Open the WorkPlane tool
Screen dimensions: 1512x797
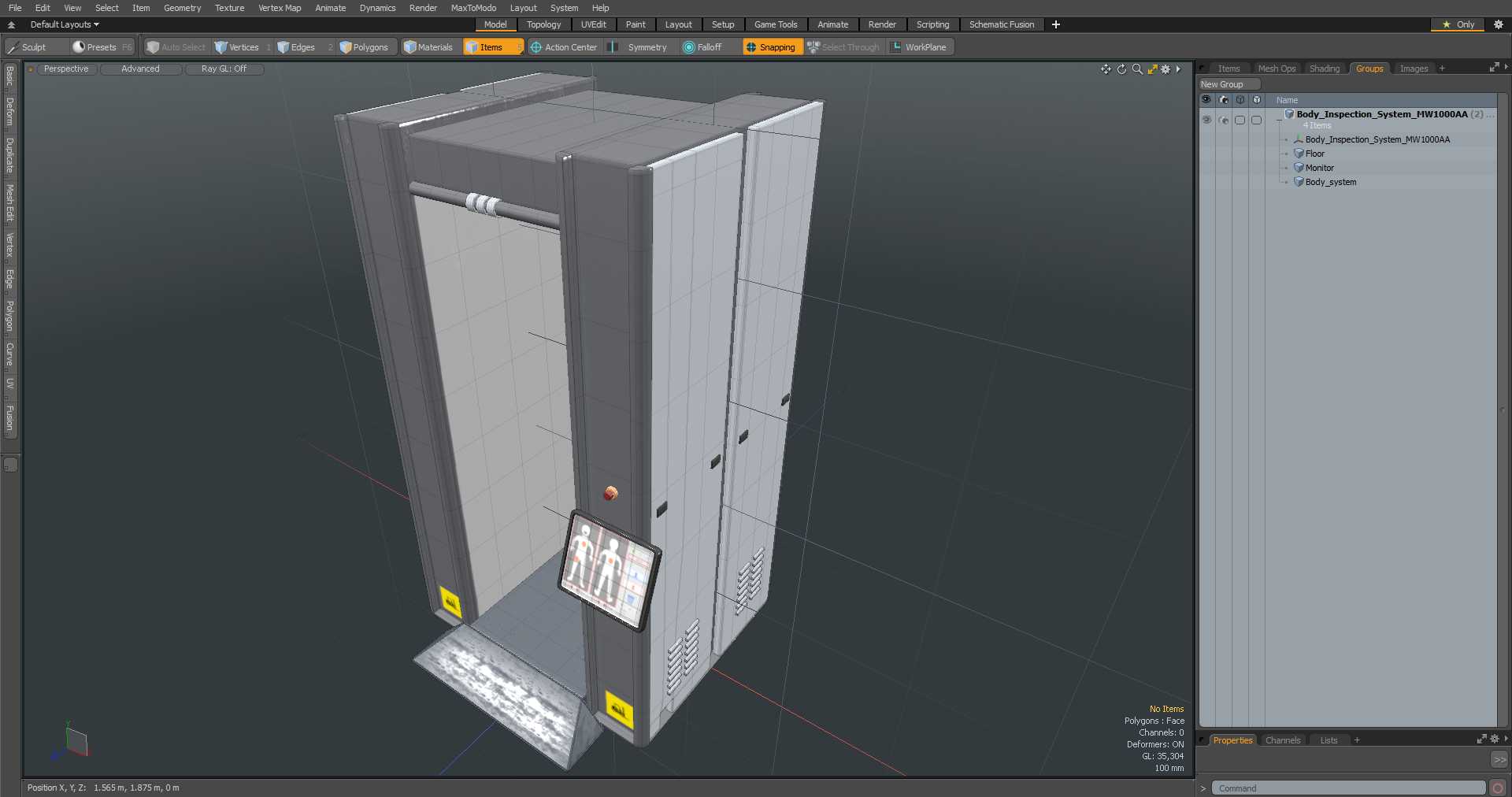(919, 47)
